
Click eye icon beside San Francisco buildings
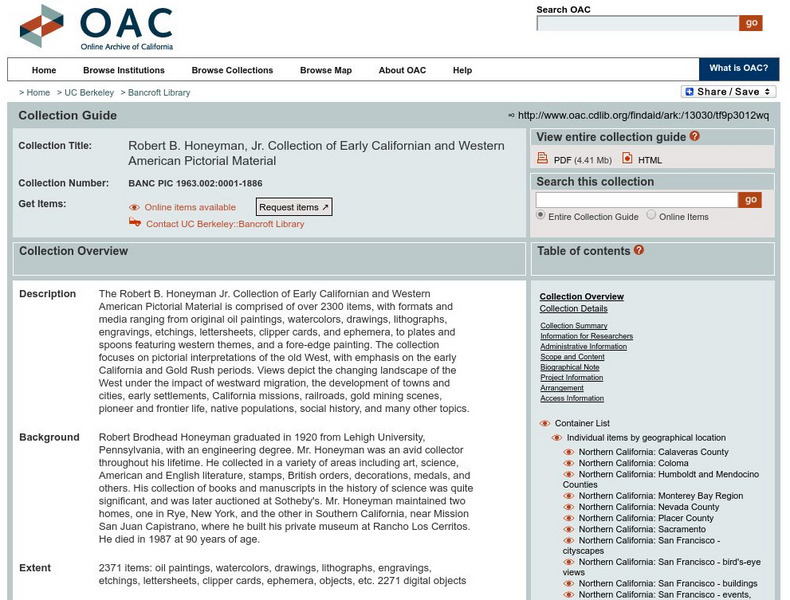point(568,583)
